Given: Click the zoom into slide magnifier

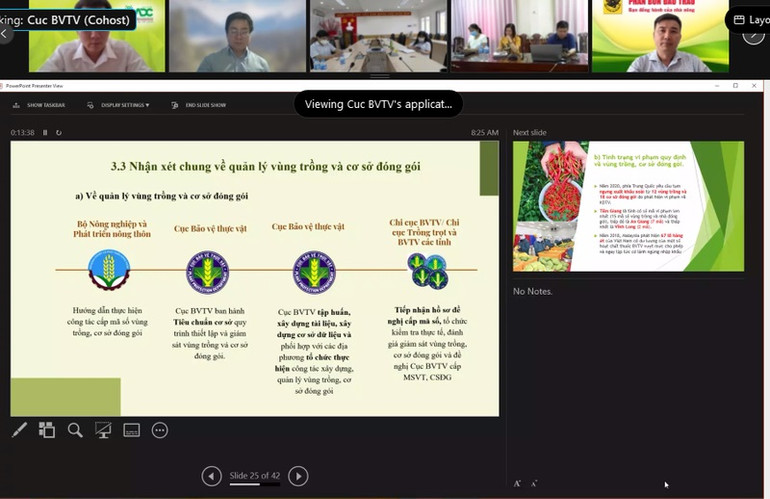Looking at the screenshot, I should (x=75, y=430).
